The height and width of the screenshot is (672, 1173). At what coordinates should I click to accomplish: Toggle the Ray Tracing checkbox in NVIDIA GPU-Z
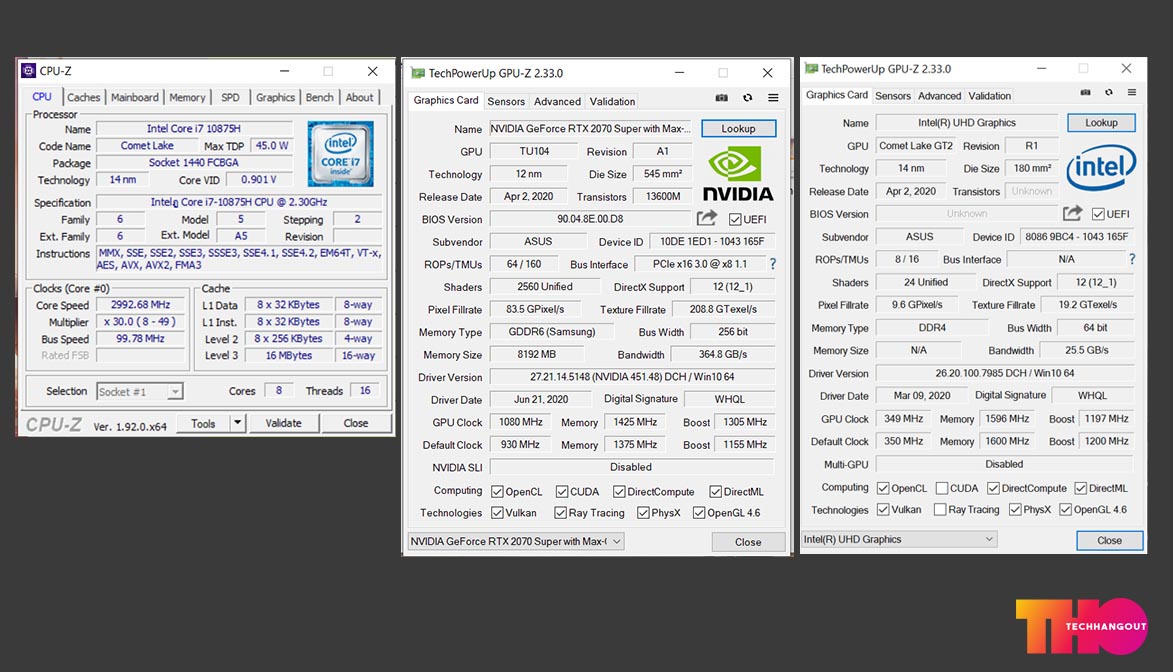(x=560, y=513)
